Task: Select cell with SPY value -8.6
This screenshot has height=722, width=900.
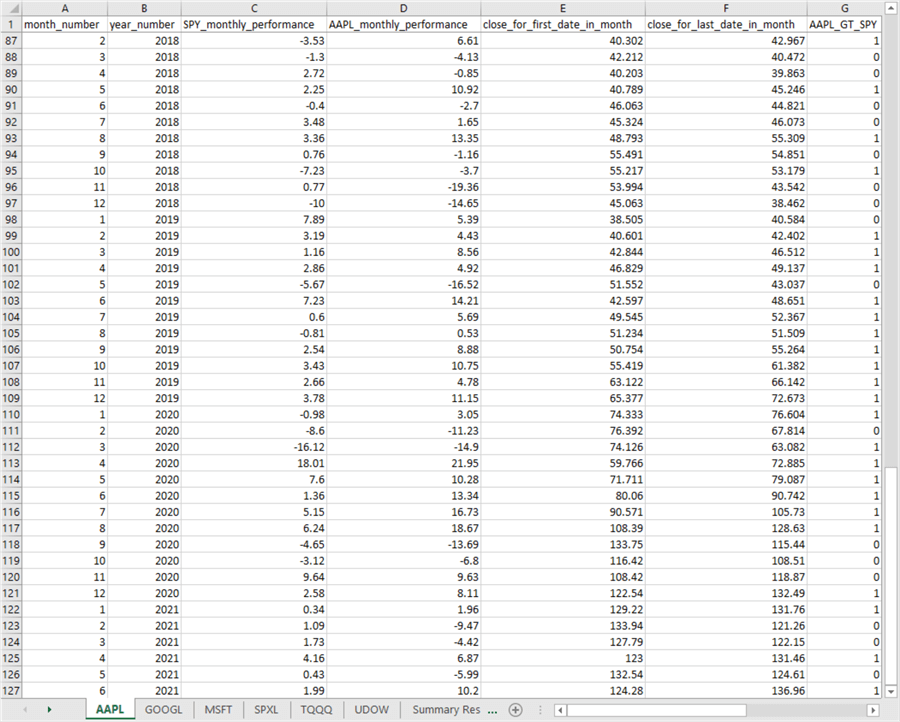Action: pyautogui.click(x=254, y=431)
